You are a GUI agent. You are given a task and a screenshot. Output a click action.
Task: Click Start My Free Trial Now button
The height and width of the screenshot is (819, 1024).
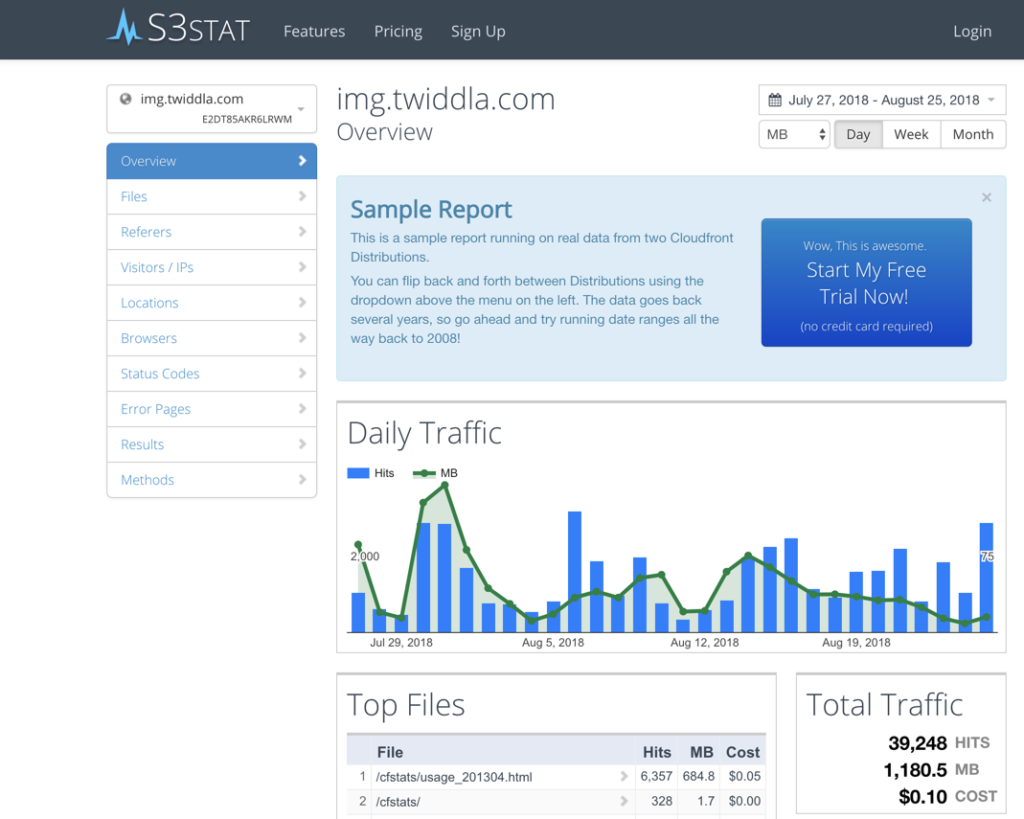pos(866,282)
